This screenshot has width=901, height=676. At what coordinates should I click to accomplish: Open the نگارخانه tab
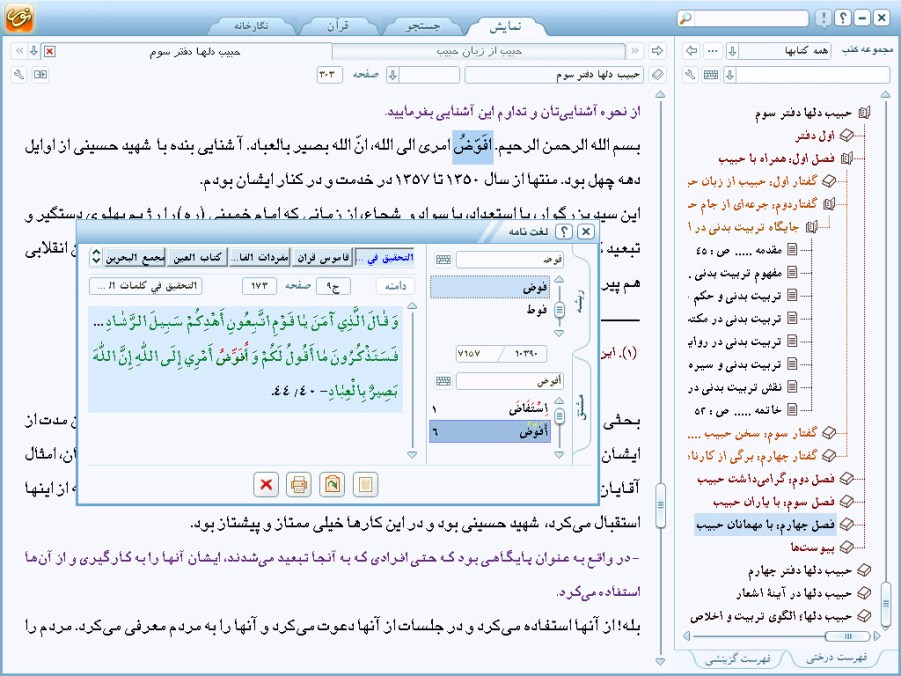pos(251,26)
